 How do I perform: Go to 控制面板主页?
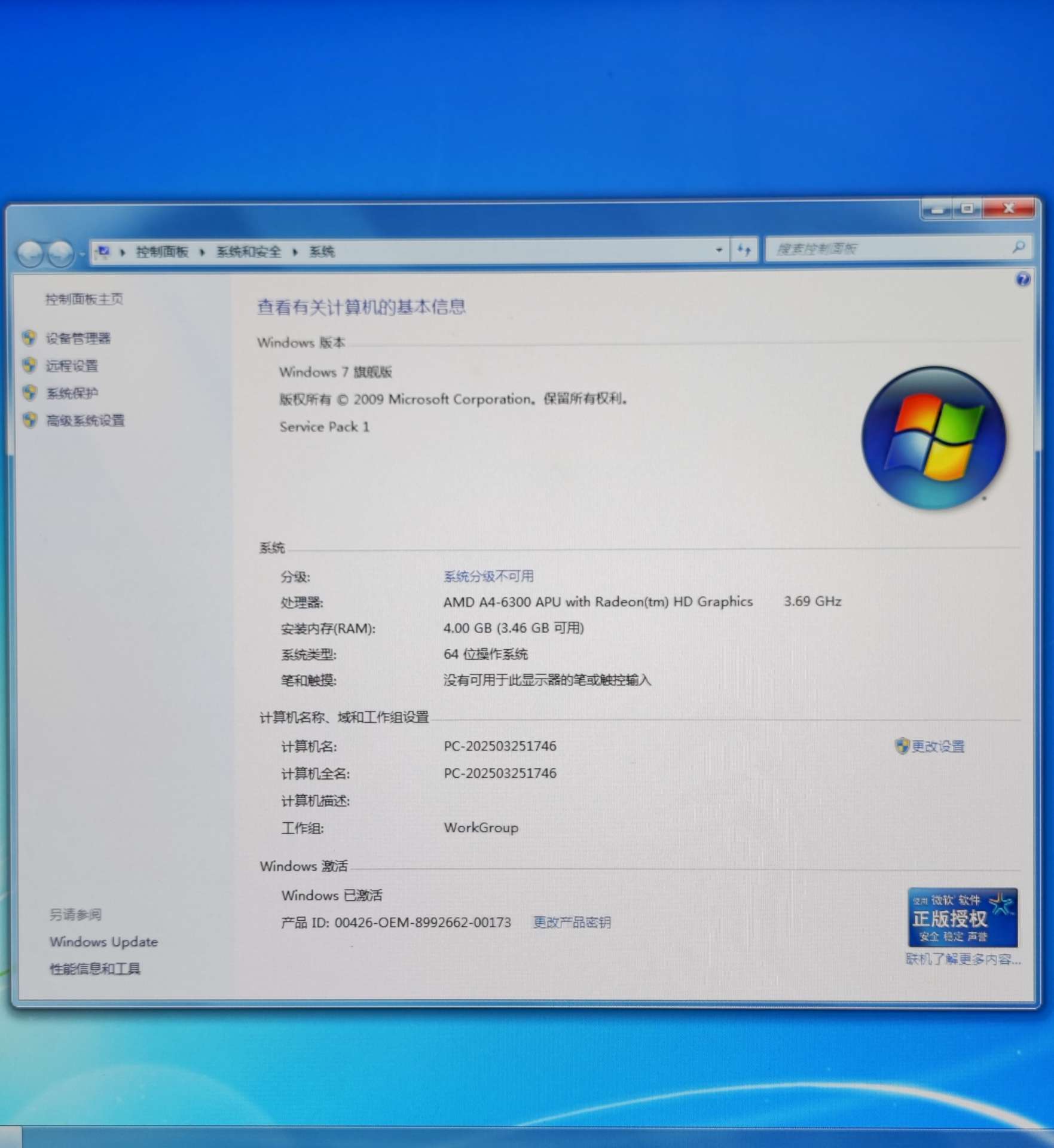coord(84,299)
